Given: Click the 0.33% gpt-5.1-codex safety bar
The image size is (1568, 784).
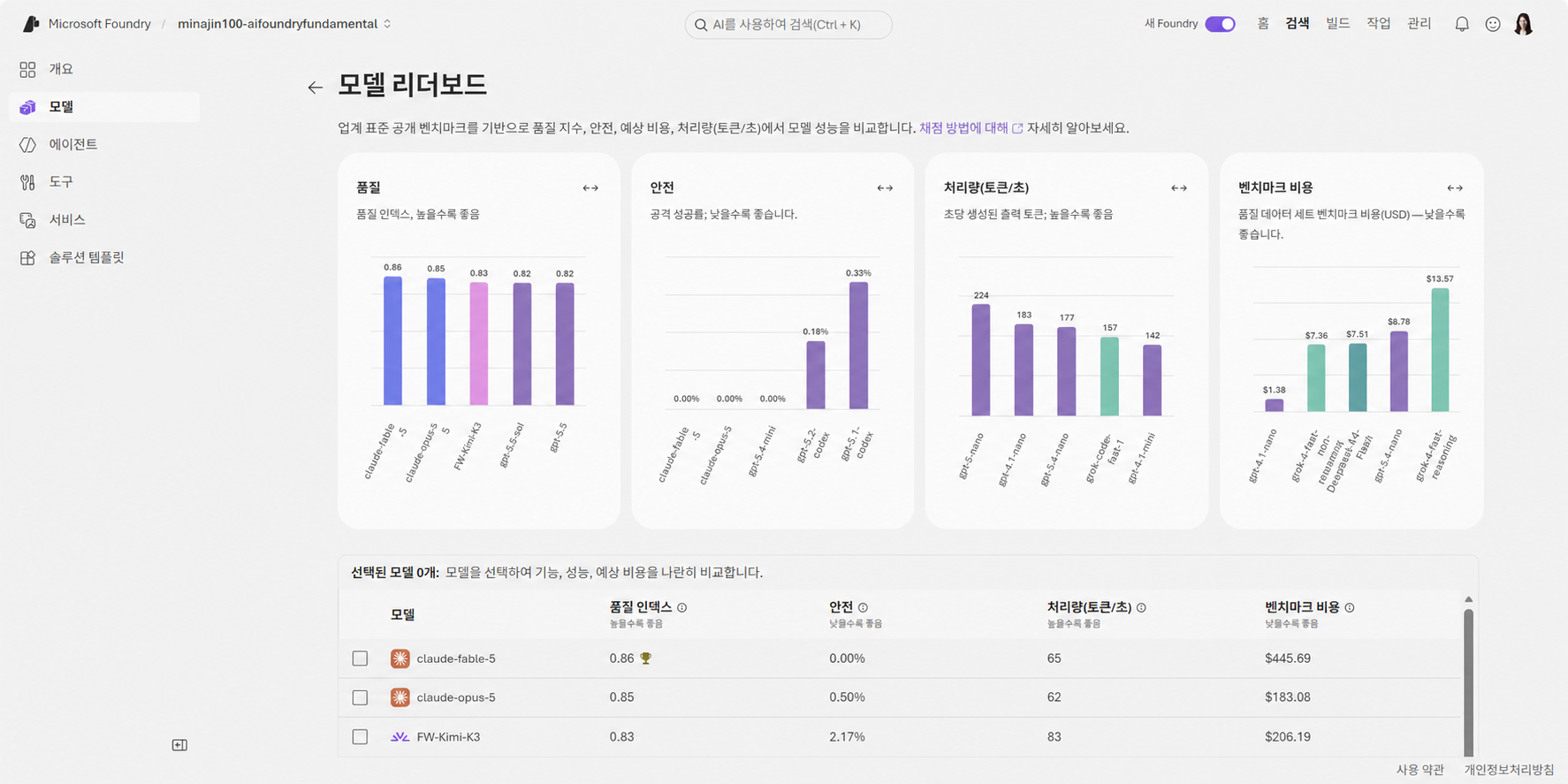Looking at the screenshot, I should coord(858,346).
